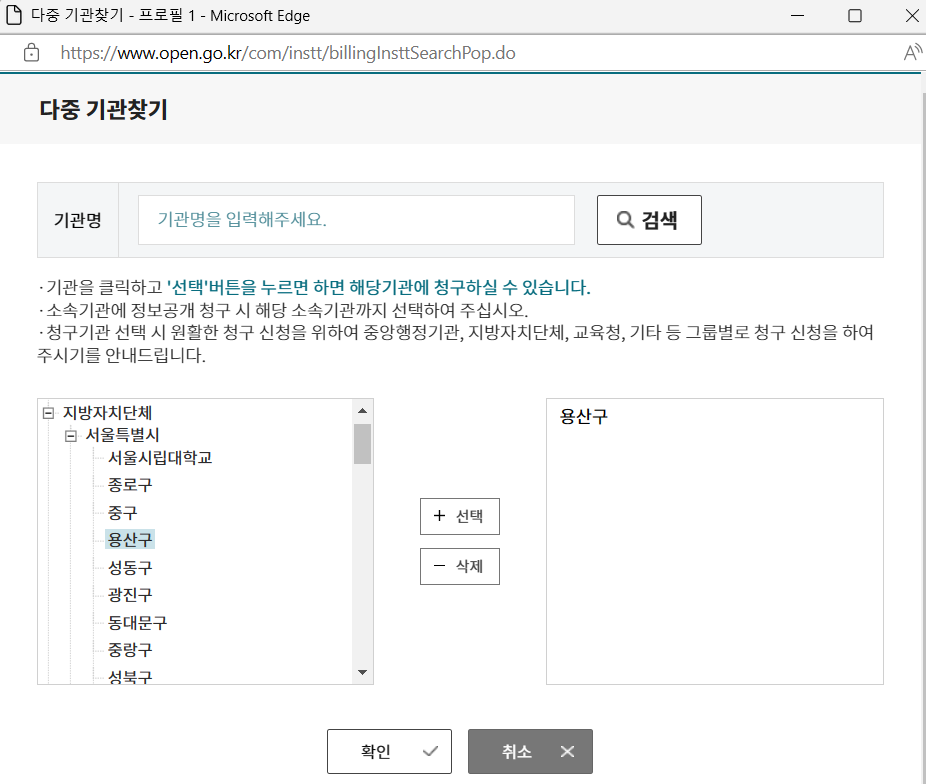Viewport: 926px width, 784px height.
Task: Select 중랑구 in the tree
Action: pyautogui.click(x=130, y=649)
